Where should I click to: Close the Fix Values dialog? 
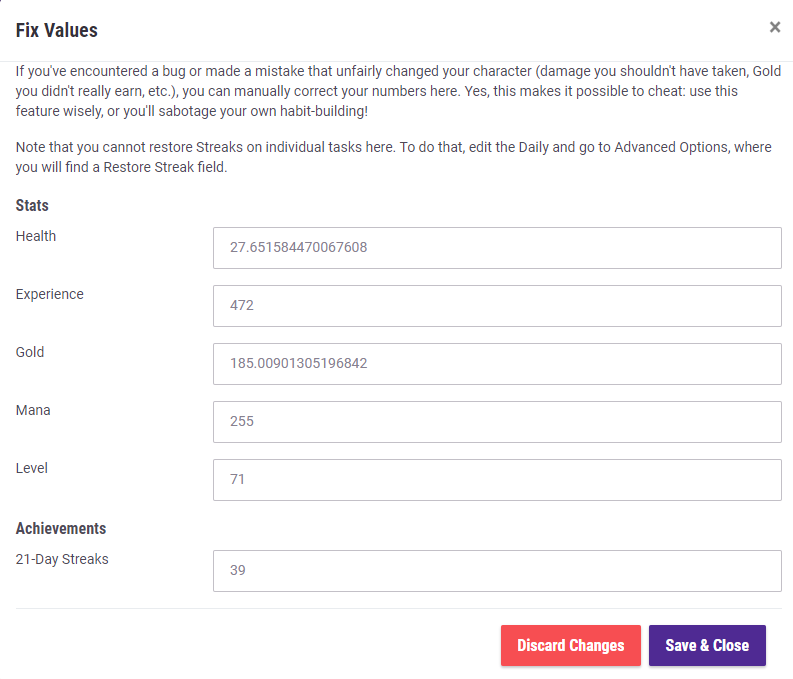click(x=774, y=27)
